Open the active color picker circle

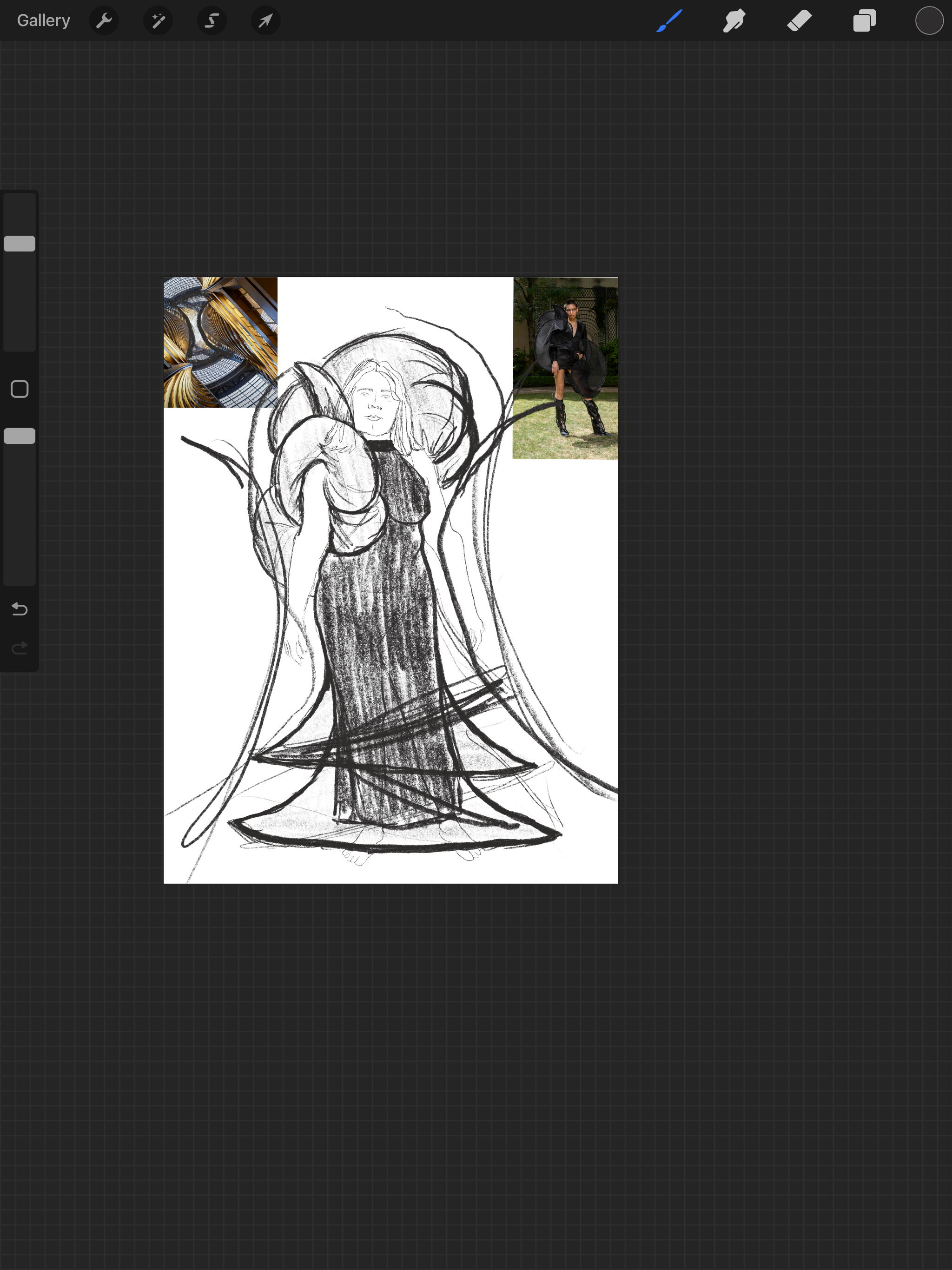point(929,20)
